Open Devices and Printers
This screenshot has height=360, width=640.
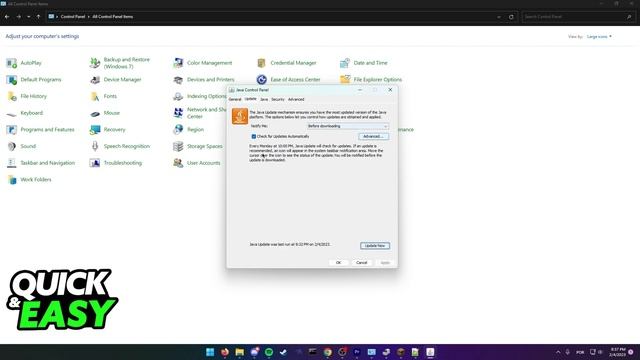click(x=204, y=80)
